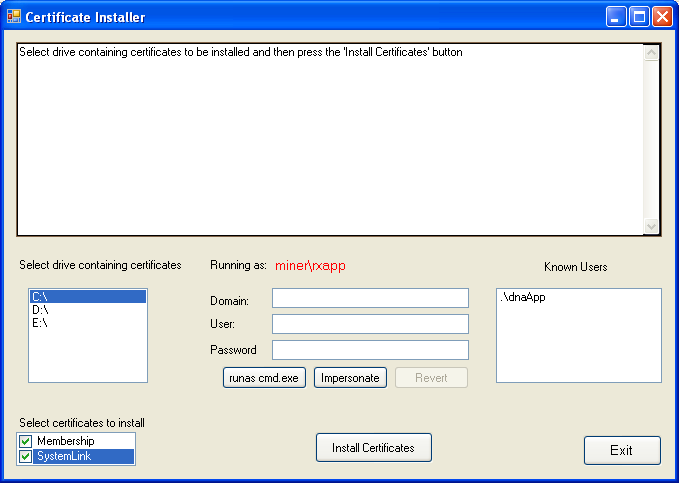Click the Impersonate button
This screenshot has height=483, width=679.
tap(350, 378)
